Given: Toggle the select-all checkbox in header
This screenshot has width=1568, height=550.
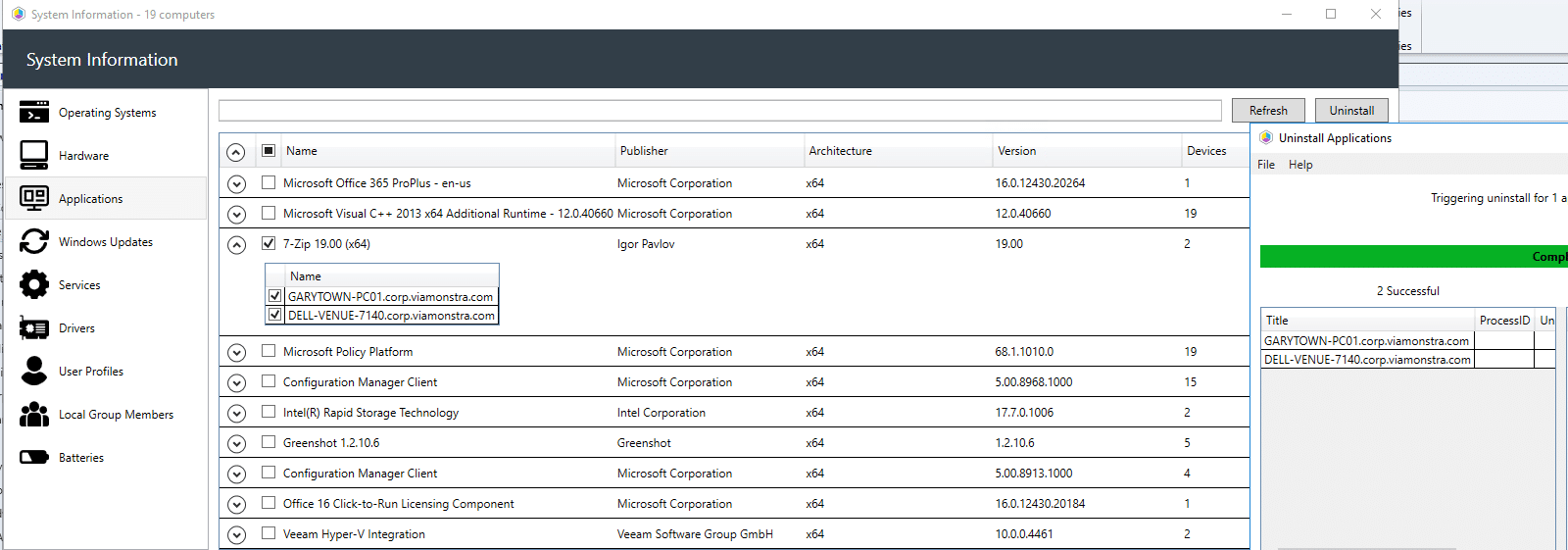Looking at the screenshot, I should [269, 151].
